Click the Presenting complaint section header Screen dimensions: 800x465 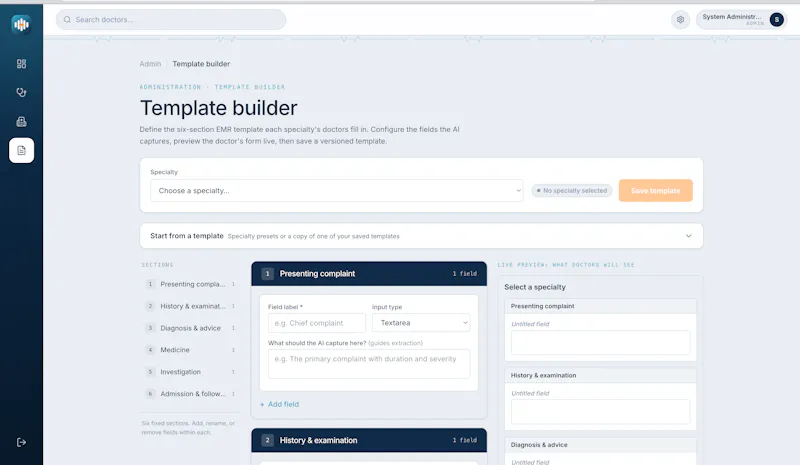pos(369,274)
